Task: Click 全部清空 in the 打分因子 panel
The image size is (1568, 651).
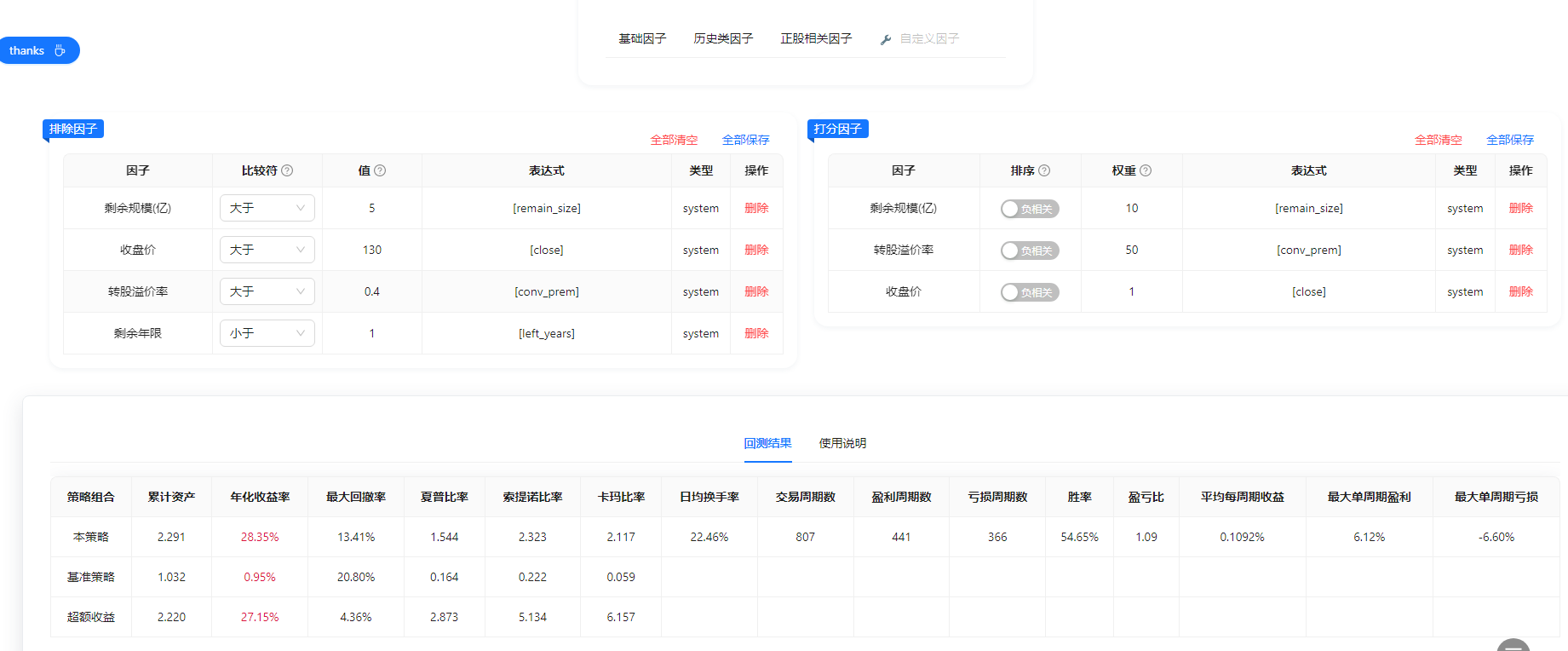Action: [1439, 140]
